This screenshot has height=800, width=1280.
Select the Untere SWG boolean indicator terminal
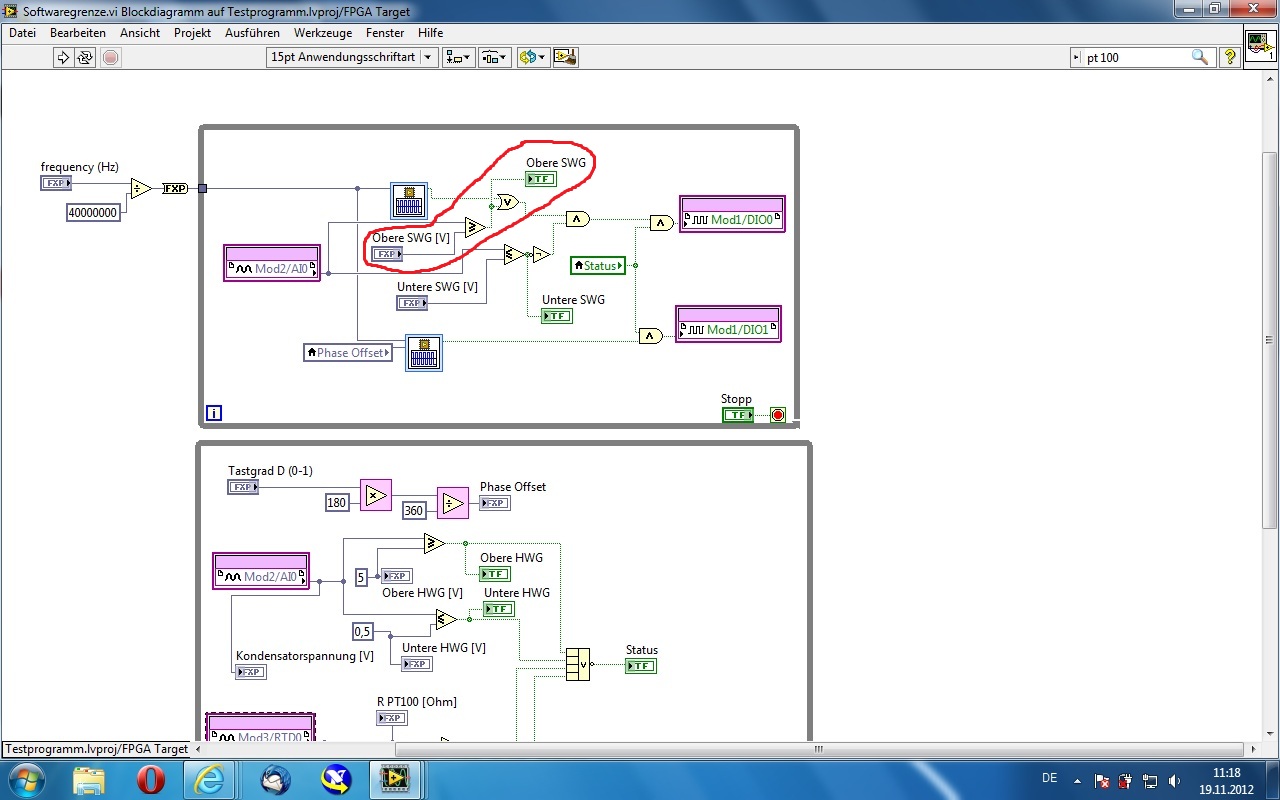[x=557, y=316]
